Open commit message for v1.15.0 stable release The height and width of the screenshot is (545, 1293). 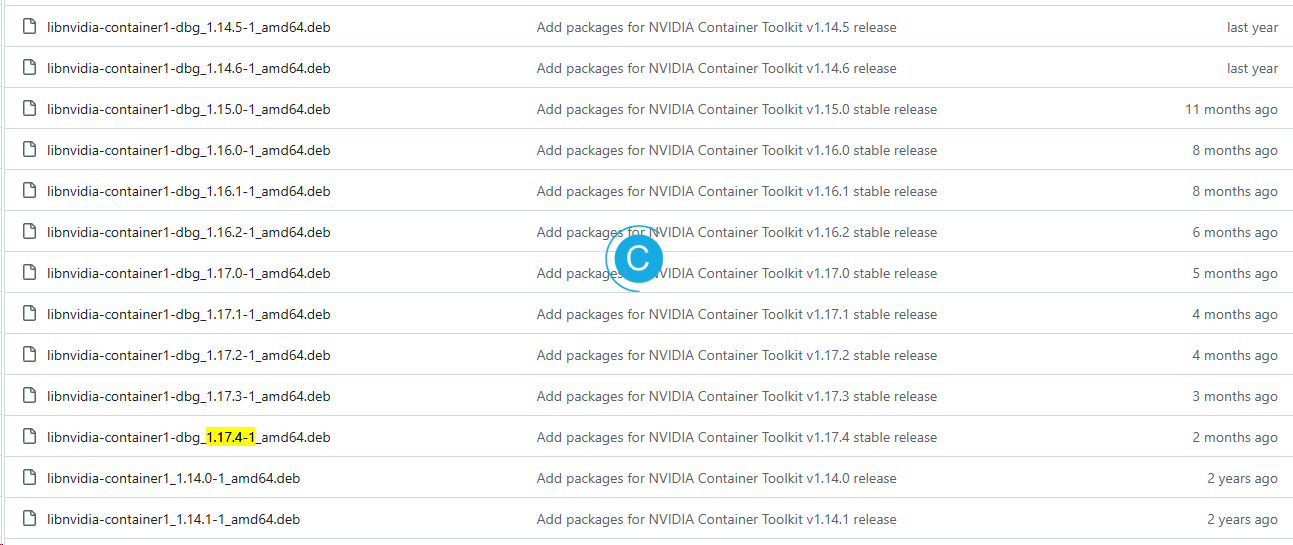[736, 109]
